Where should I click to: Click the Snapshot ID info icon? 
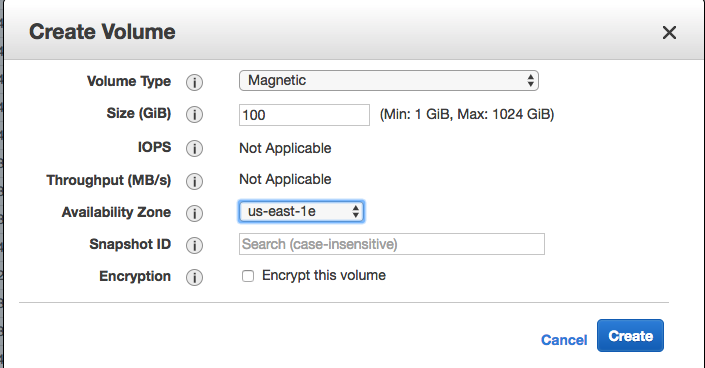click(194, 245)
